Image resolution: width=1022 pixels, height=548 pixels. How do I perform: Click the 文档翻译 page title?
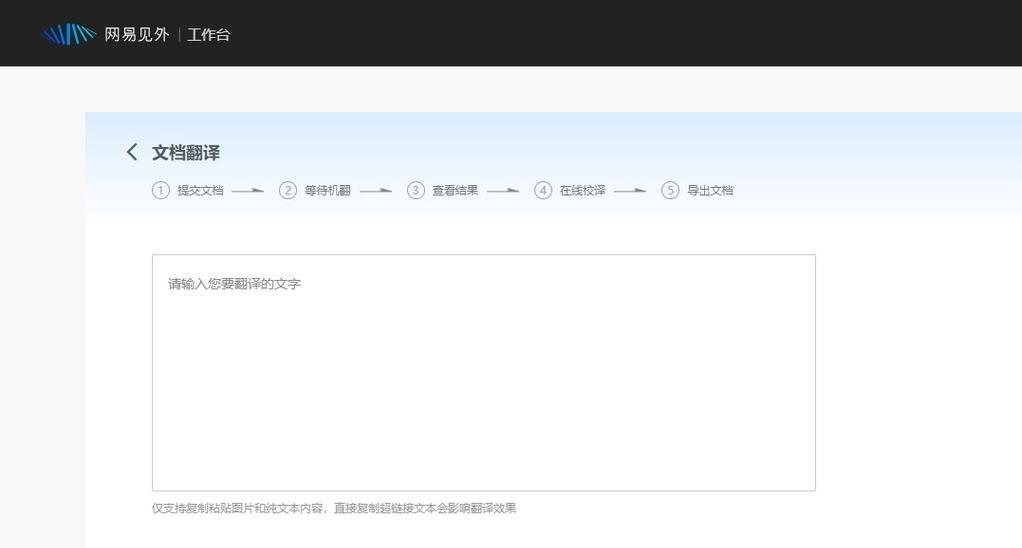click(186, 153)
